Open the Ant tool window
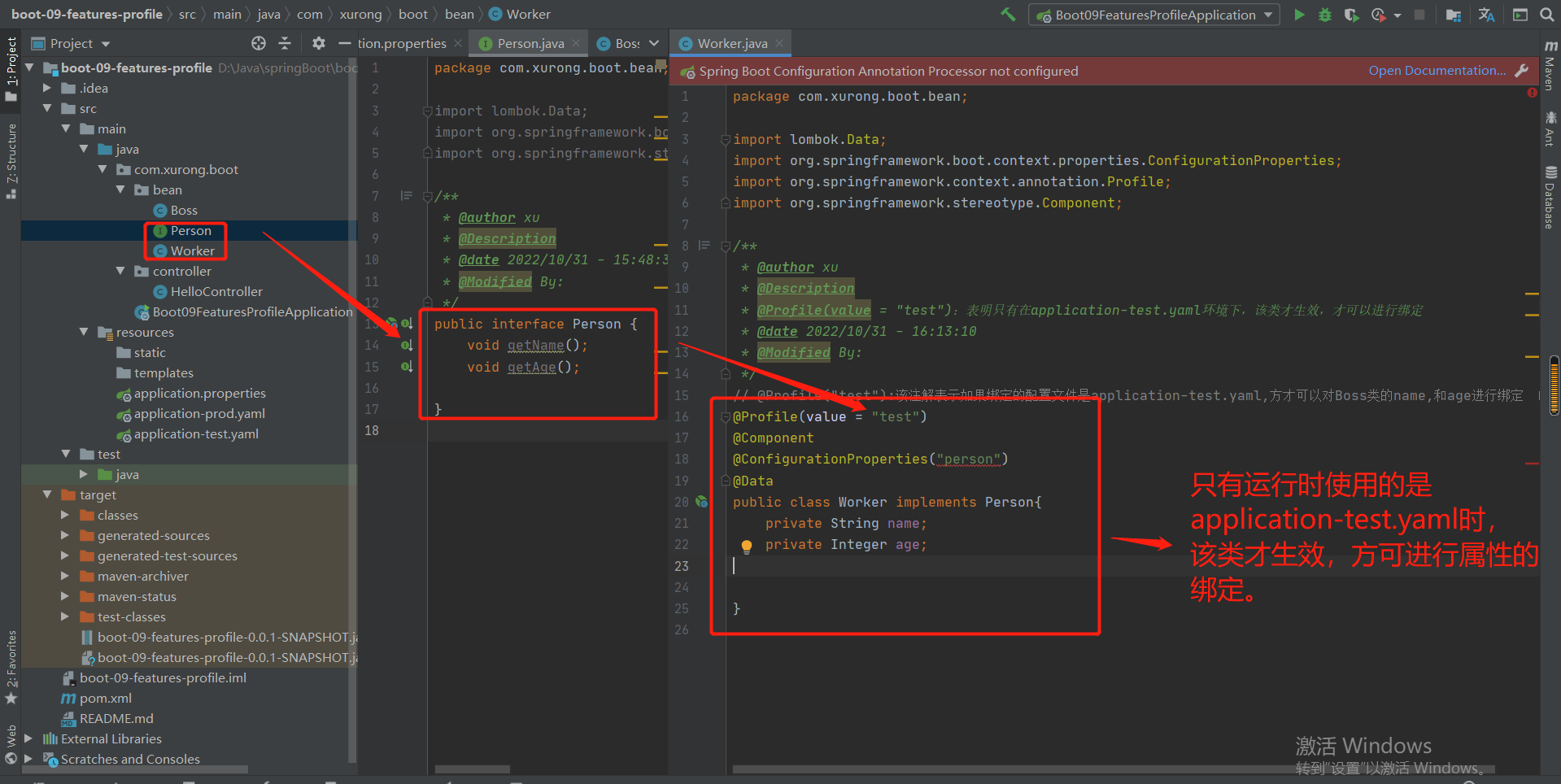 pyautogui.click(x=1550, y=128)
